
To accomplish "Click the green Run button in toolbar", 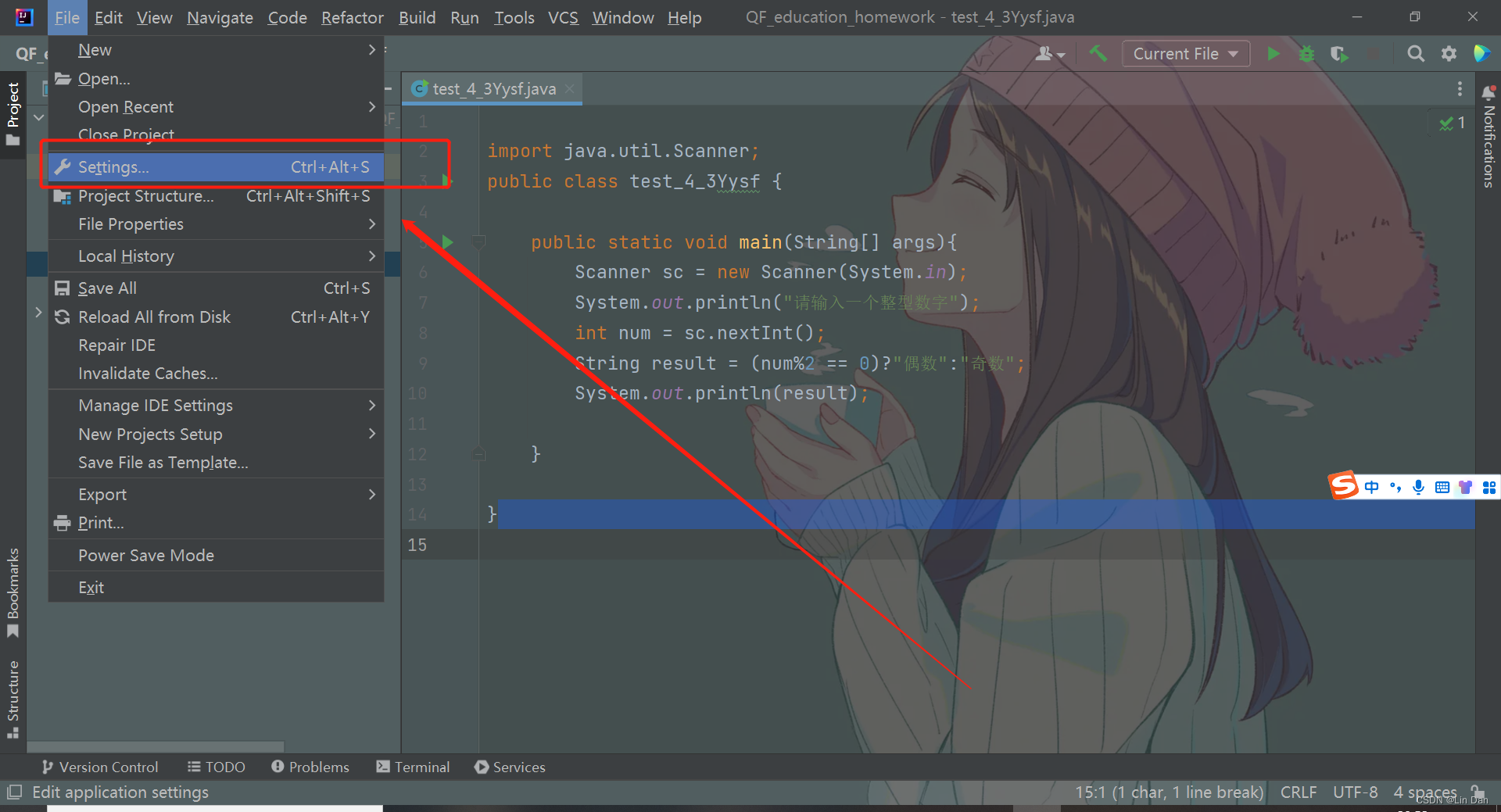I will coord(1273,54).
